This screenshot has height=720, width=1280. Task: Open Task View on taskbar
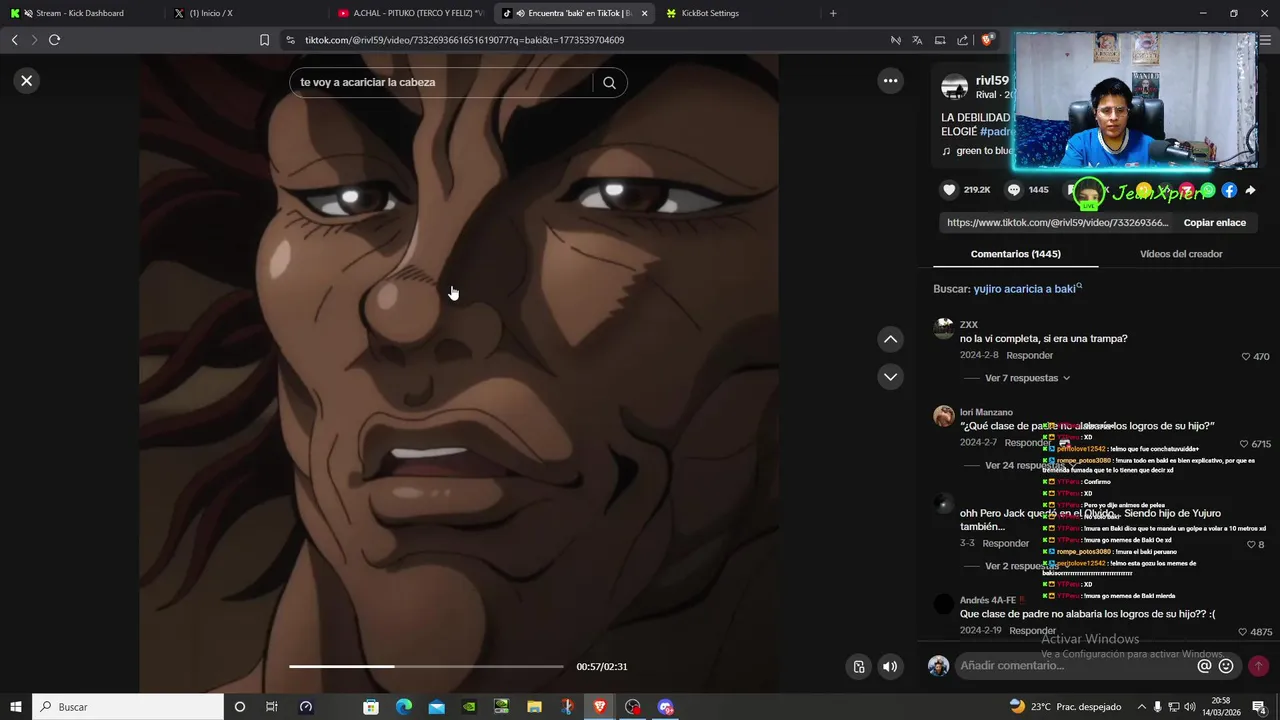tap(271, 707)
